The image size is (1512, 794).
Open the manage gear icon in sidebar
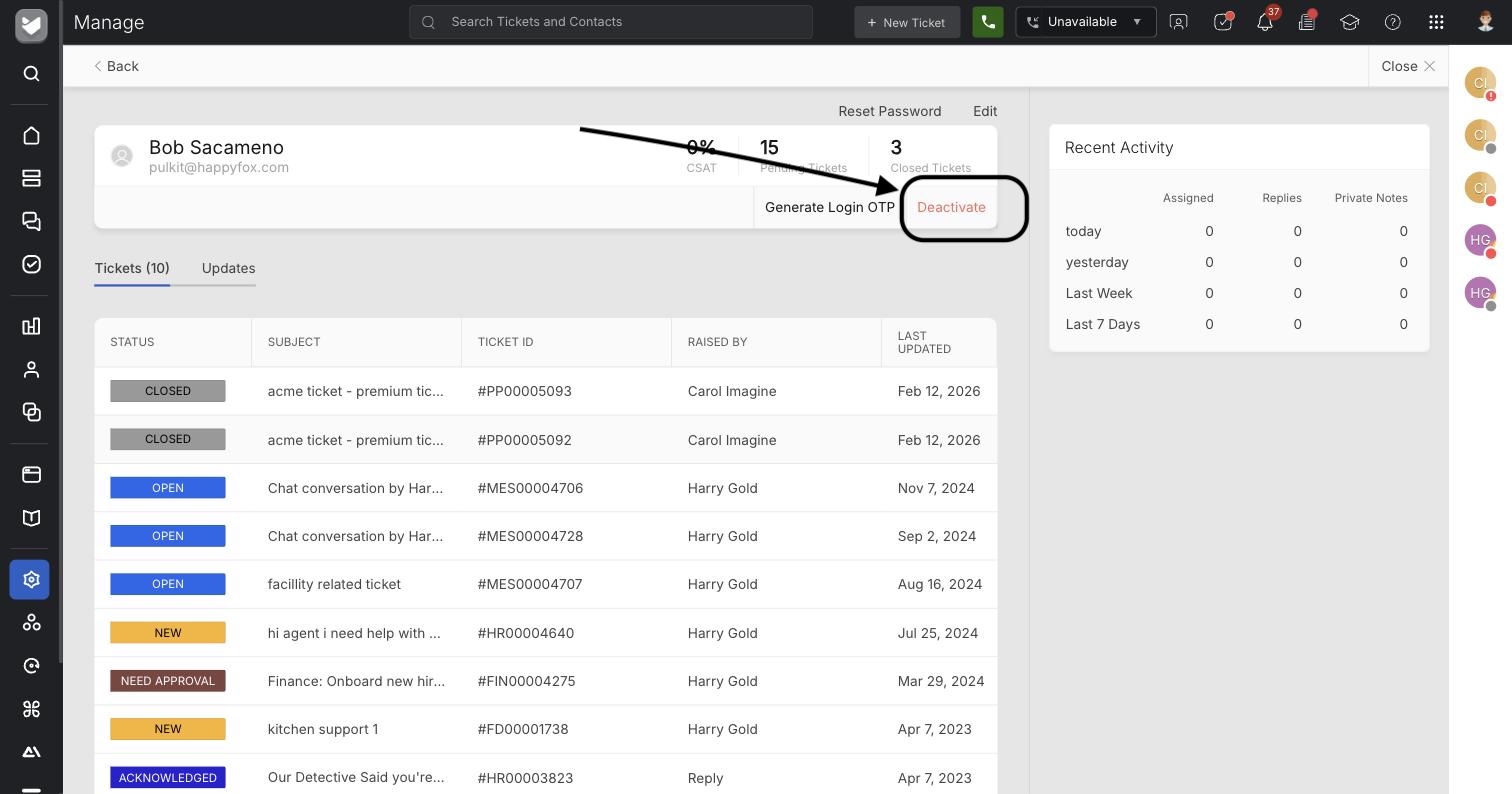(x=30, y=579)
